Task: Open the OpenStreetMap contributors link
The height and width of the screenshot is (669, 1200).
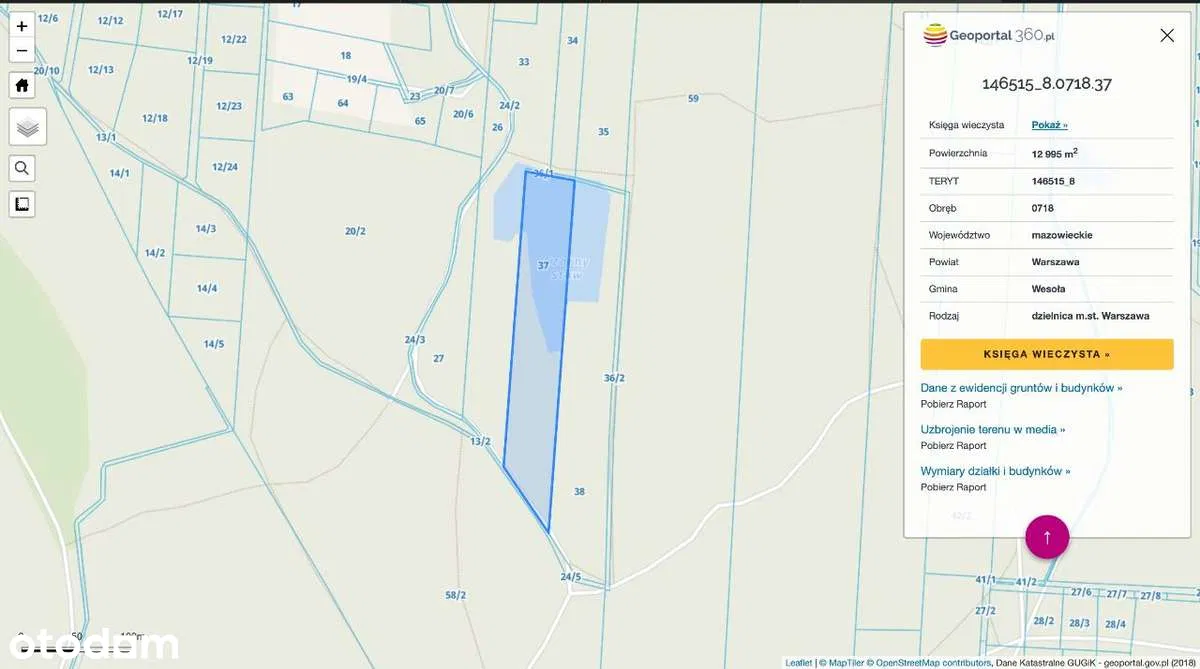Action: (x=928, y=662)
